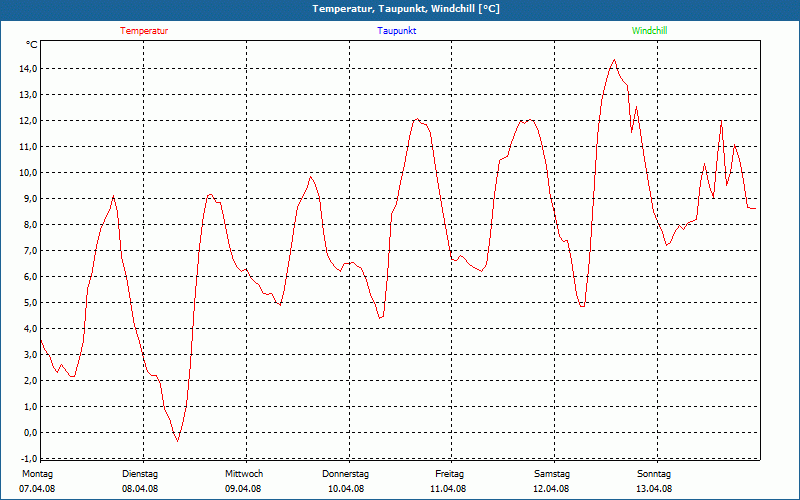Click the 10,0 y-axis value
Screen dimensions: 800x500
pyautogui.click(x=28, y=173)
